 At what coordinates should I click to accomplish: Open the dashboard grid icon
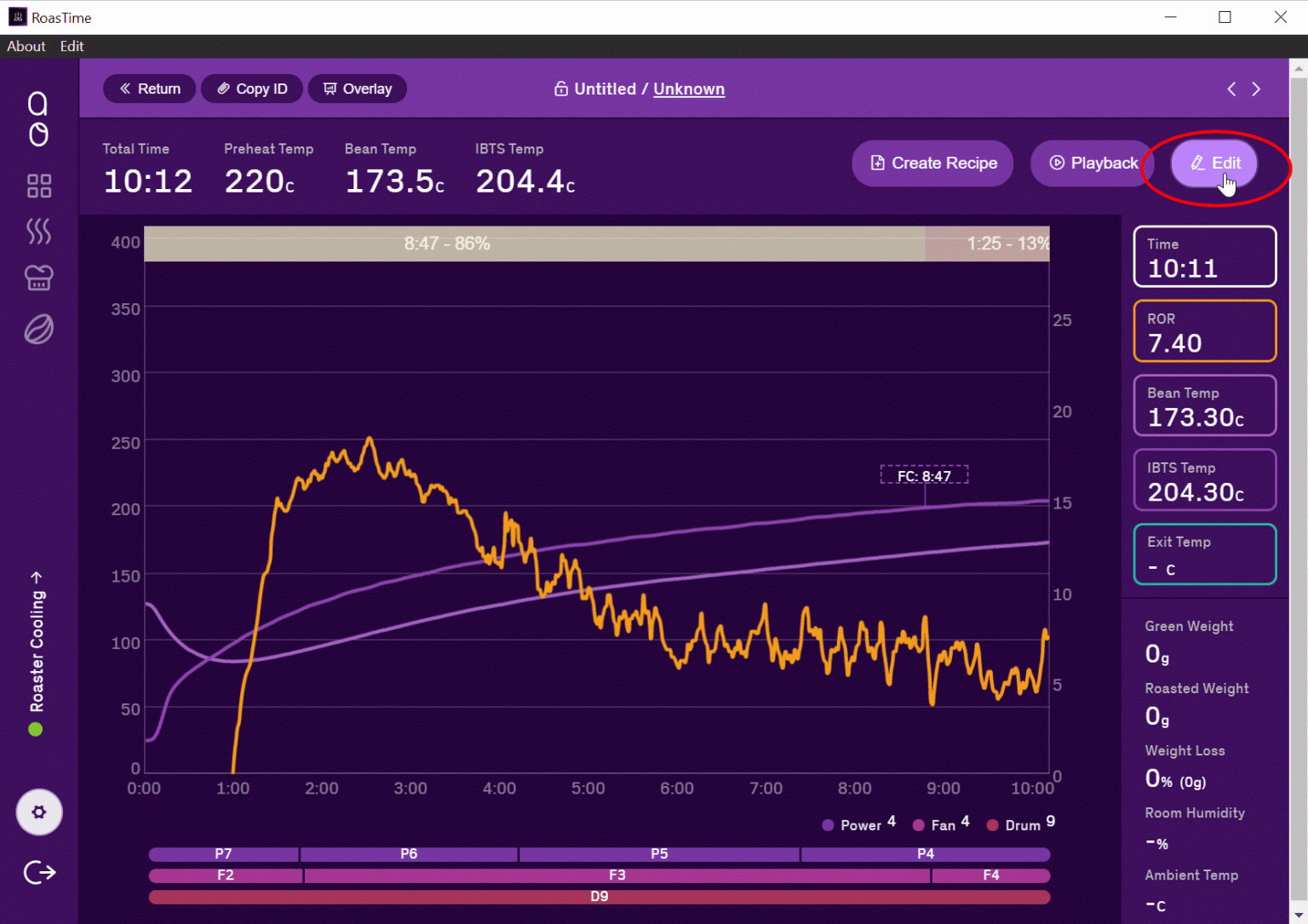[x=38, y=186]
